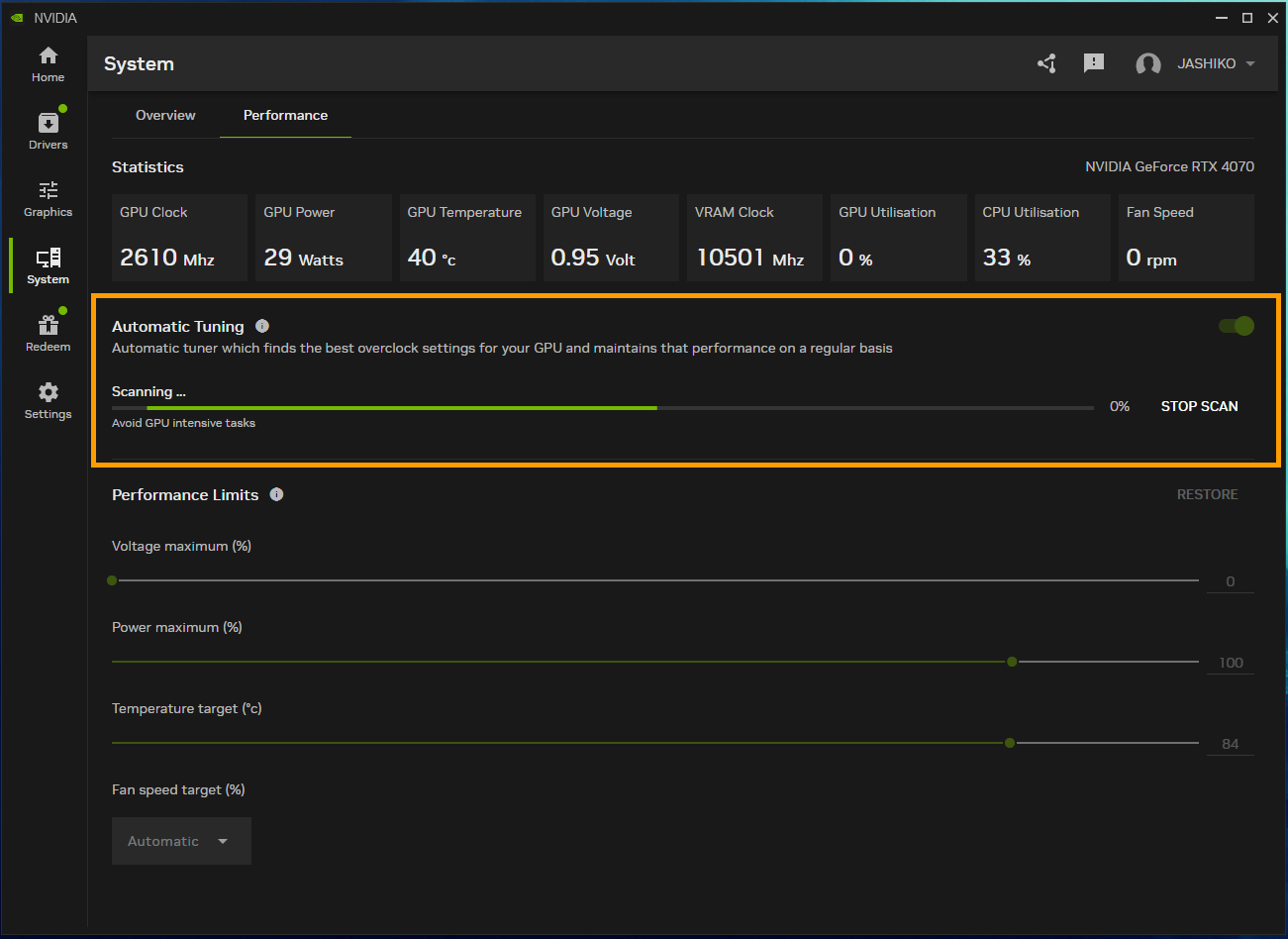Viewport: 1288px width, 939px height.
Task: Turn off the Automatic Tuning toggle
Action: pyautogui.click(x=1237, y=326)
